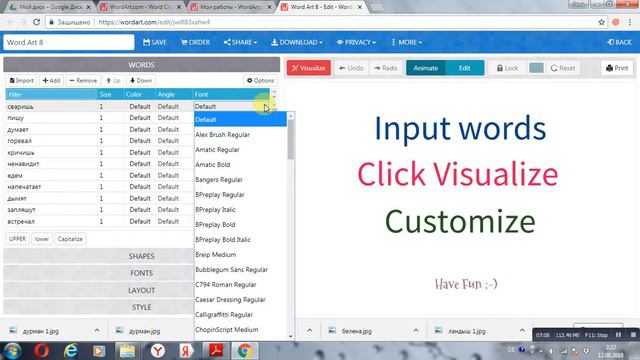Toggle the Lock button
The width and height of the screenshot is (640, 360).
click(507, 68)
